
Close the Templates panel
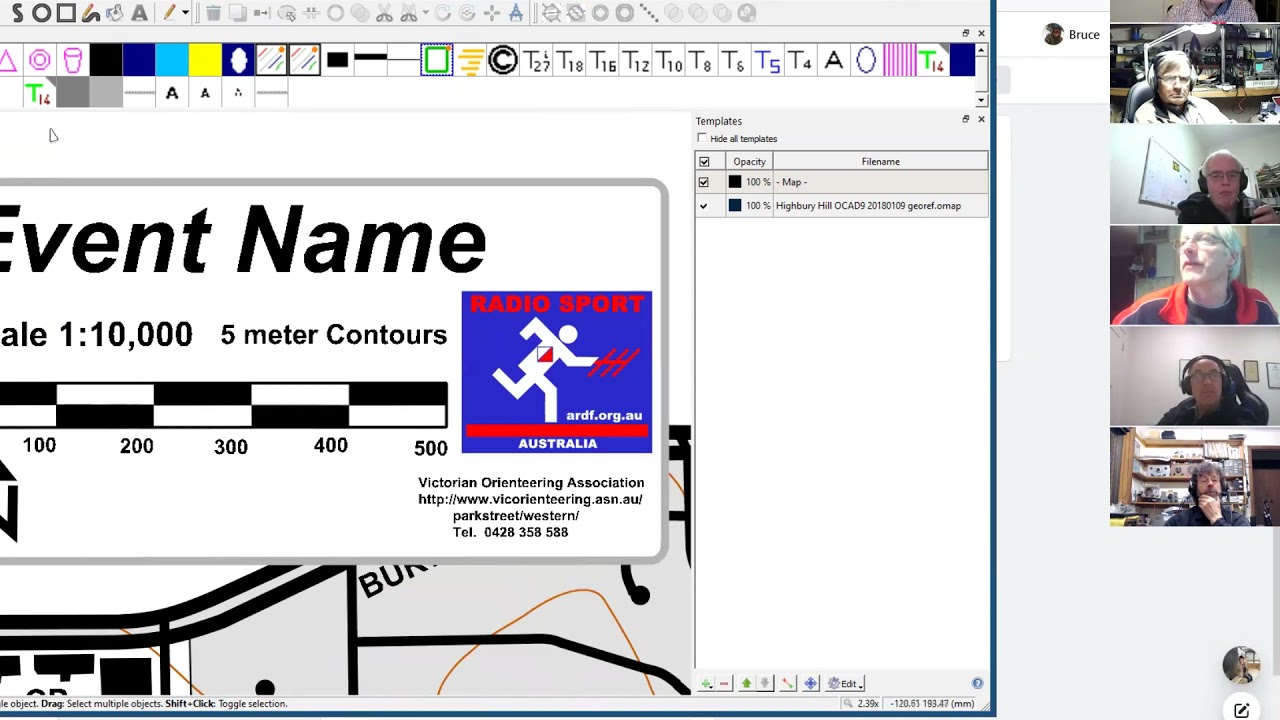[981, 119]
